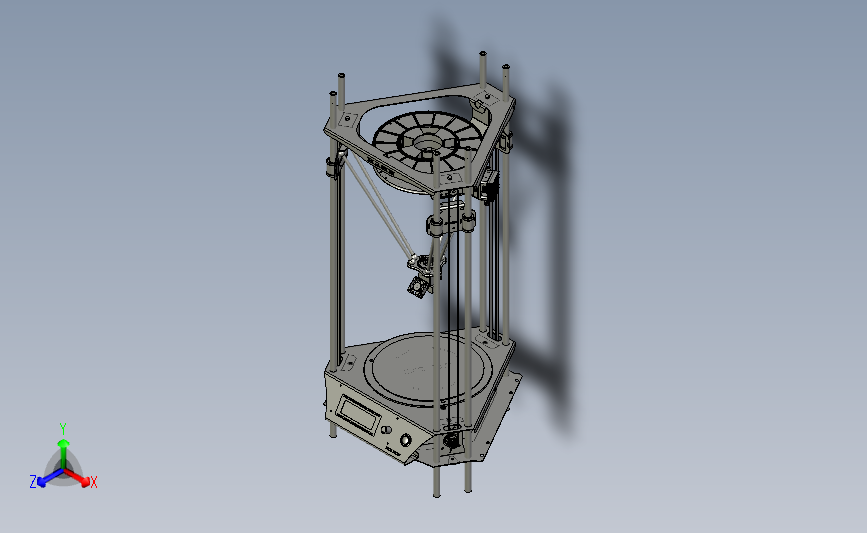Click the green Y axis on the triad
Image resolution: width=867 pixels, height=533 pixels.
click(x=63, y=453)
